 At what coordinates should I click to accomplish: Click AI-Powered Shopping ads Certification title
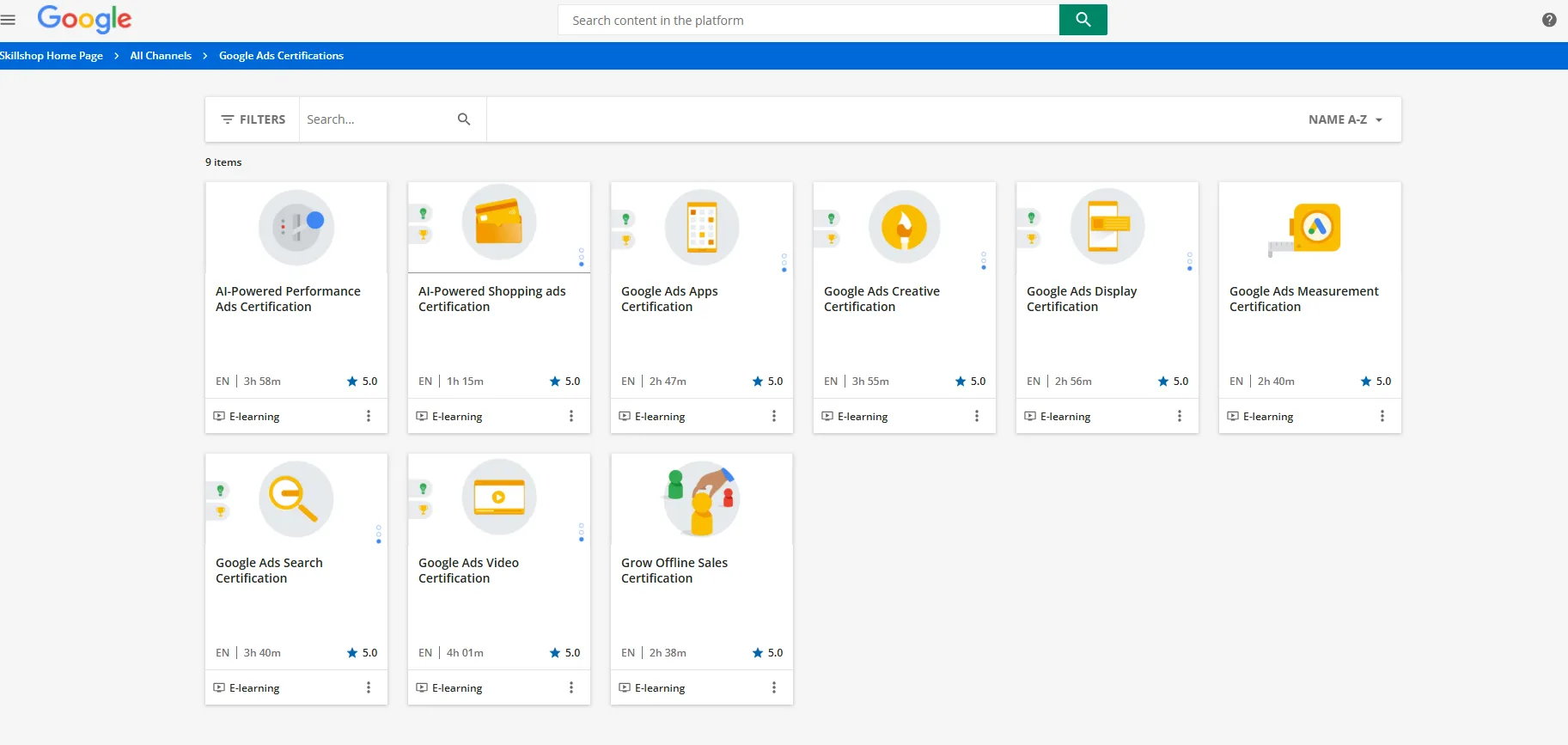coord(492,299)
